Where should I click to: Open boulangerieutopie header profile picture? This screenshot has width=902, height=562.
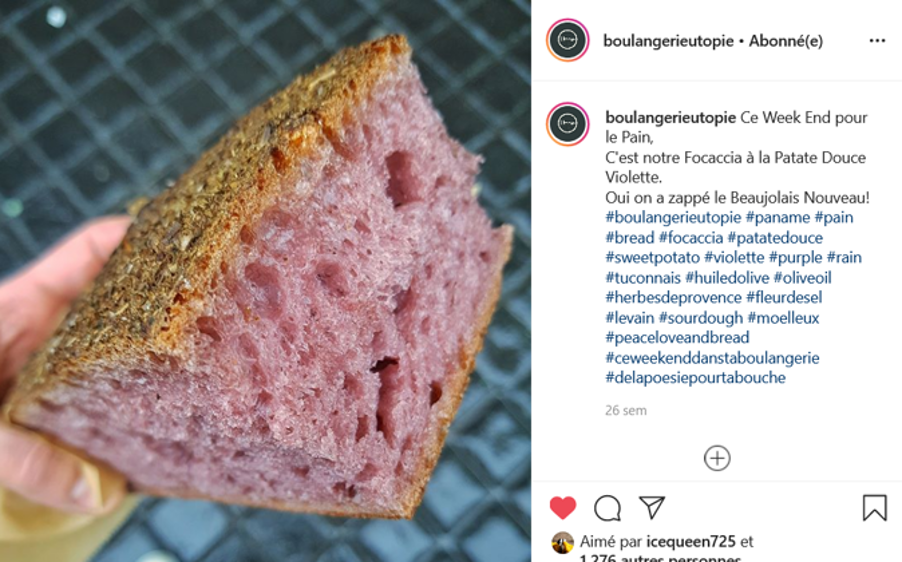[567, 40]
